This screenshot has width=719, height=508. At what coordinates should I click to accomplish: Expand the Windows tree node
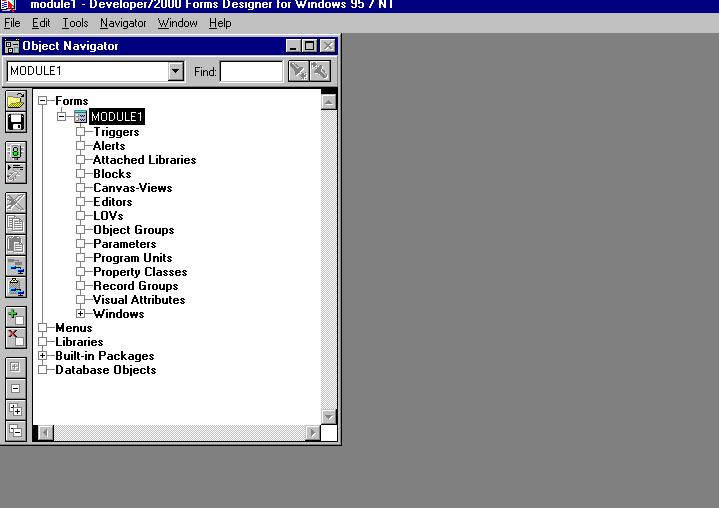click(x=80, y=314)
